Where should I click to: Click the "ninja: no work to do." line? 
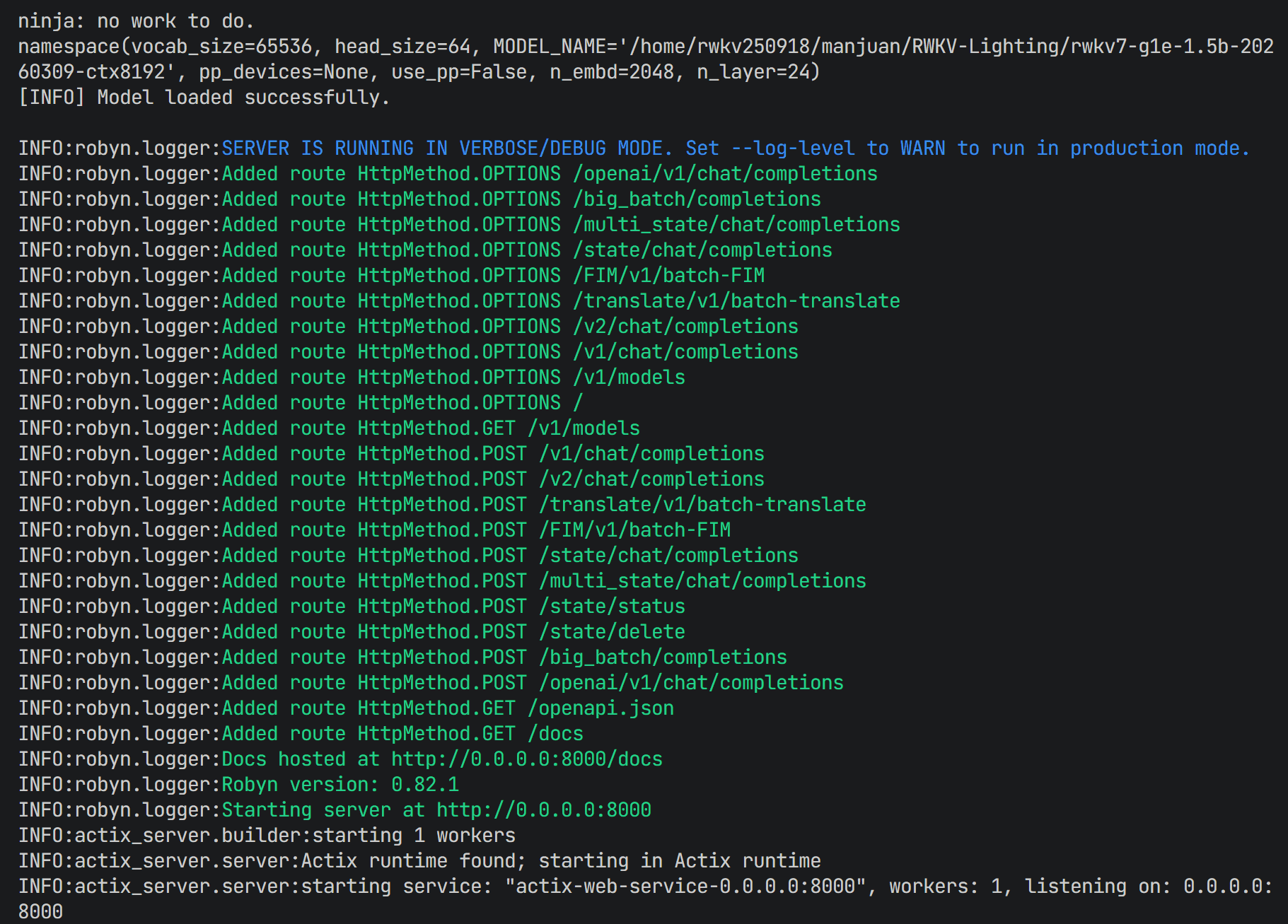[x=136, y=21]
